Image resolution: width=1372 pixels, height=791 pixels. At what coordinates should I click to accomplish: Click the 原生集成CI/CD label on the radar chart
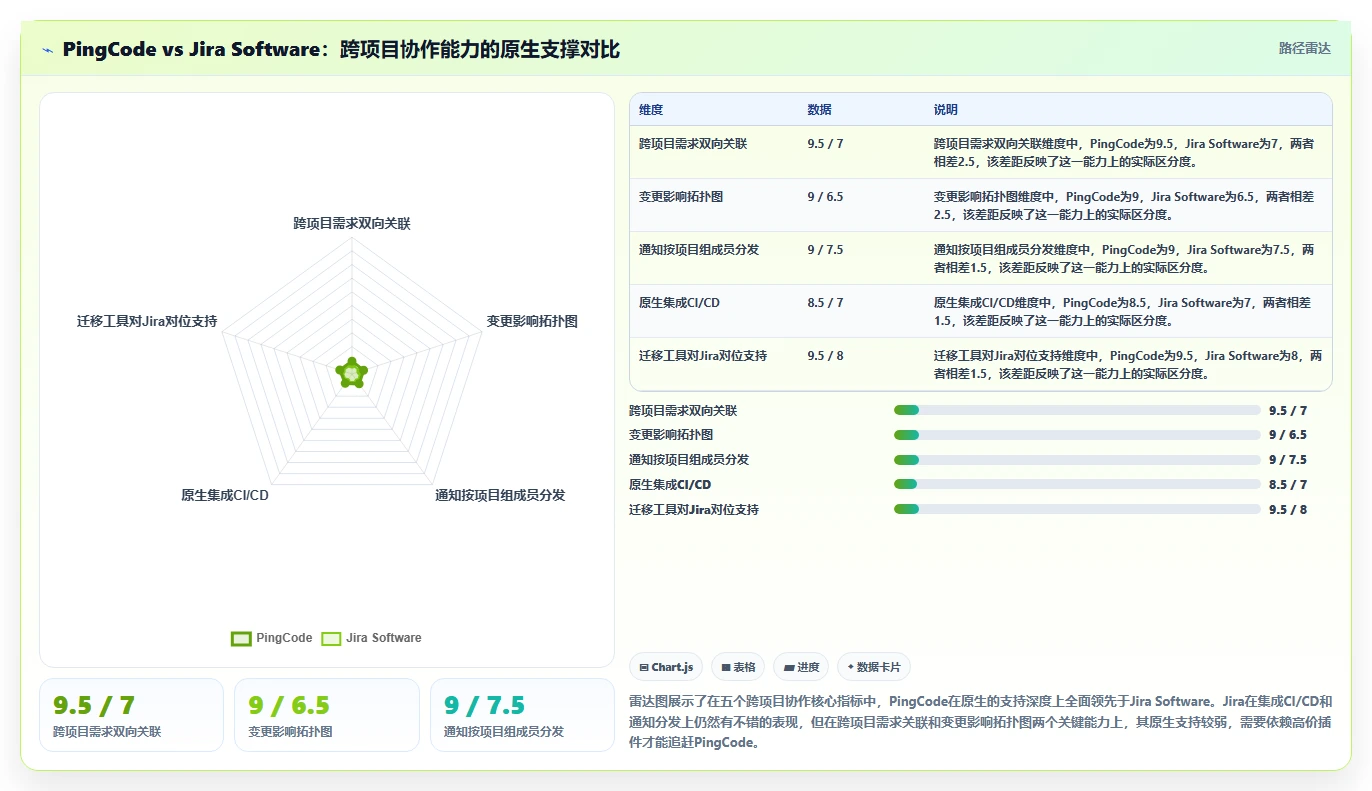point(225,495)
